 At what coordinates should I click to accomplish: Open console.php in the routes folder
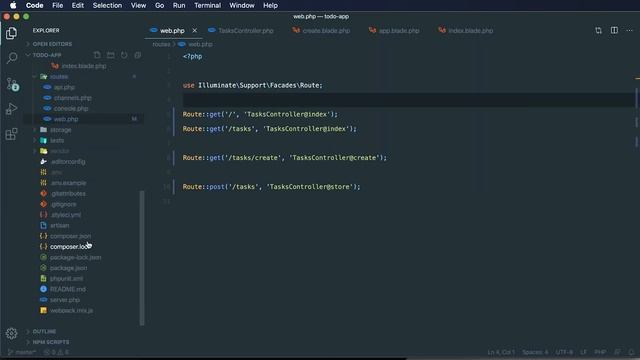point(71,108)
